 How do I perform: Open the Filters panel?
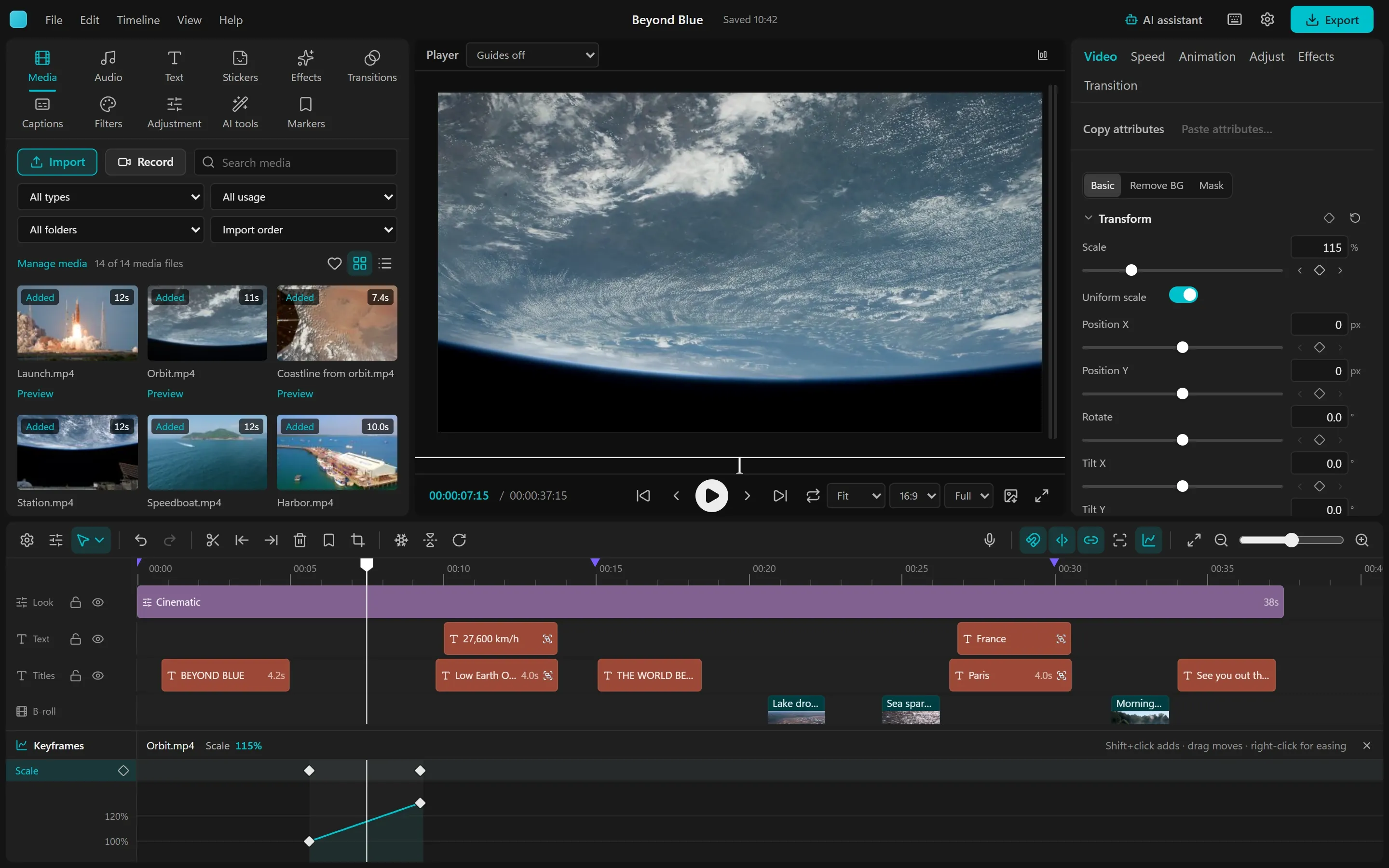click(x=108, y=112)
